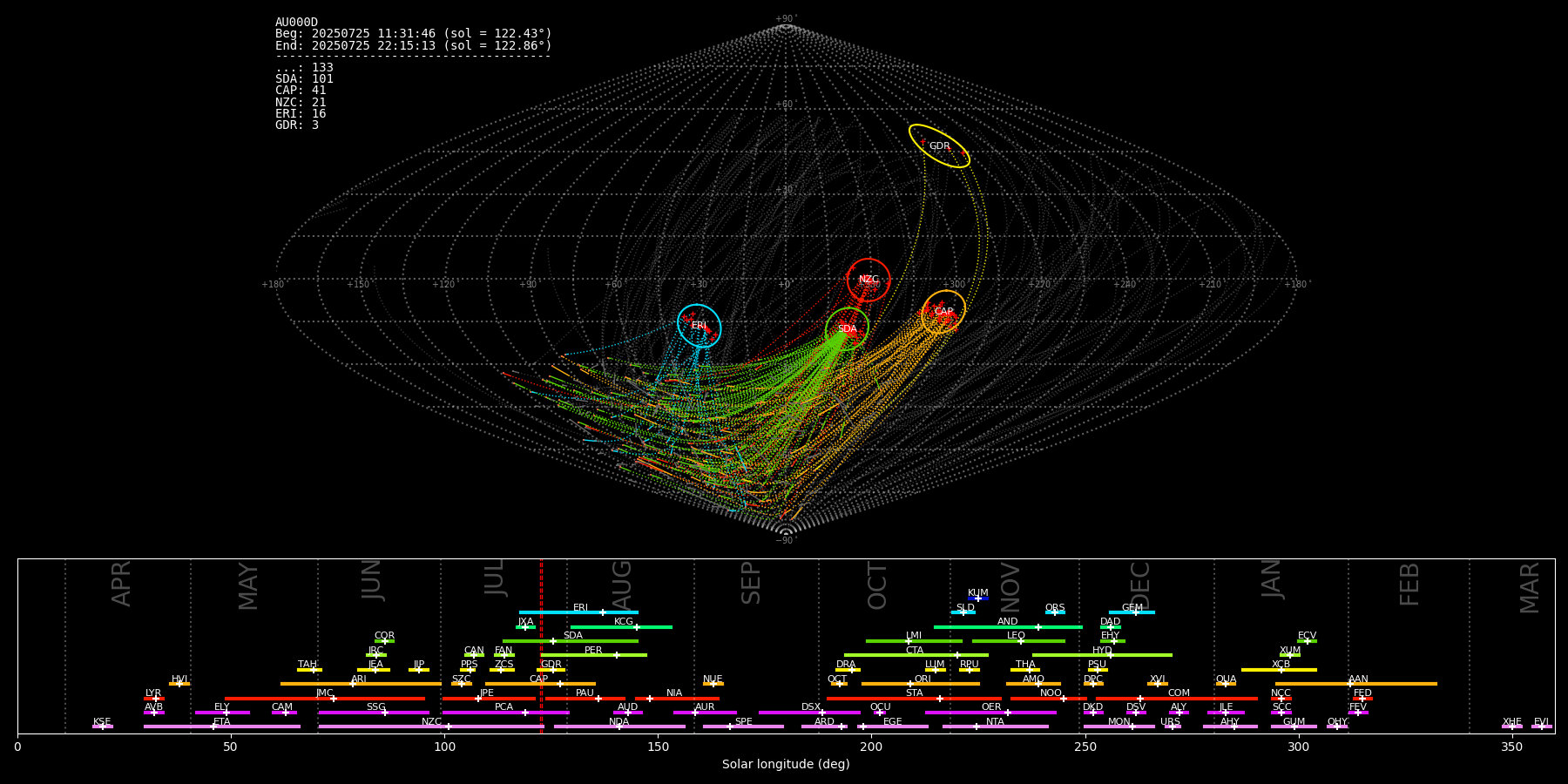Click the red NZC radiant circle on map
The image size is (1568, 784).
[x=868, y=280]
